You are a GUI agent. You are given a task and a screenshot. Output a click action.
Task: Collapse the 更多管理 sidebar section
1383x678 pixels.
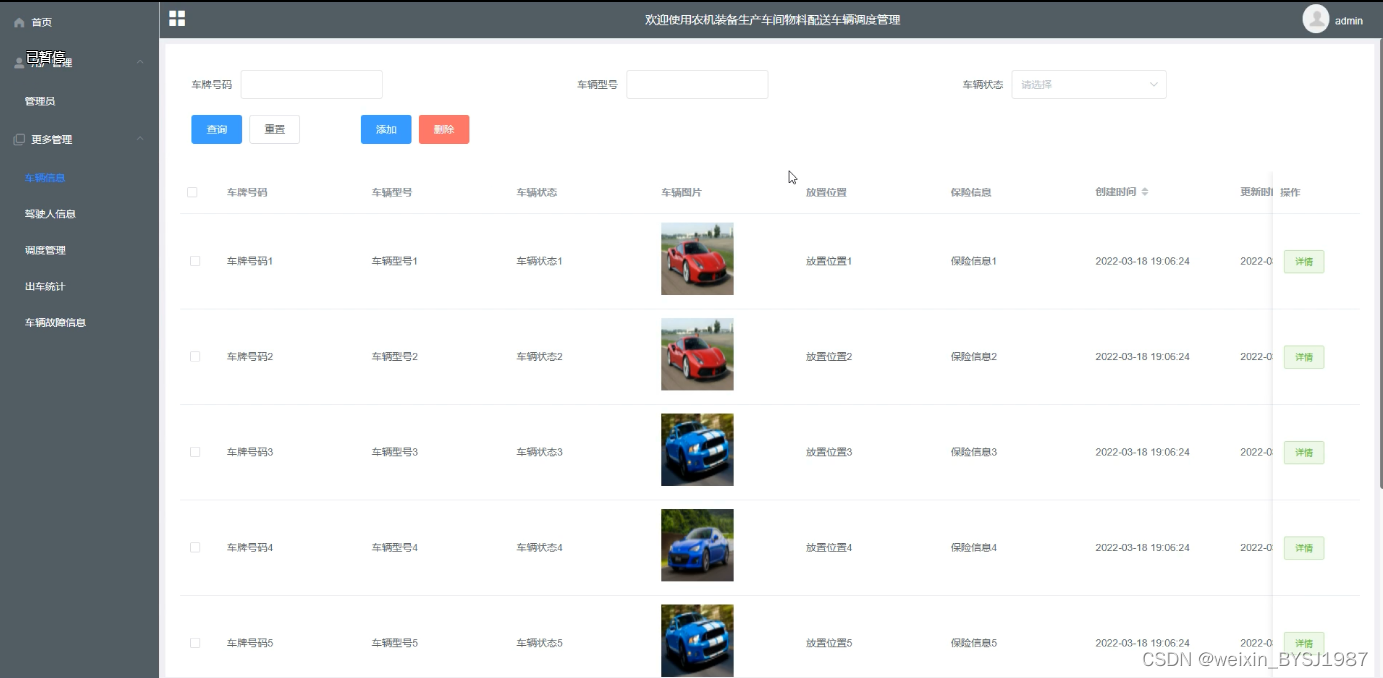pyautogui.click(x=140, y=139)
